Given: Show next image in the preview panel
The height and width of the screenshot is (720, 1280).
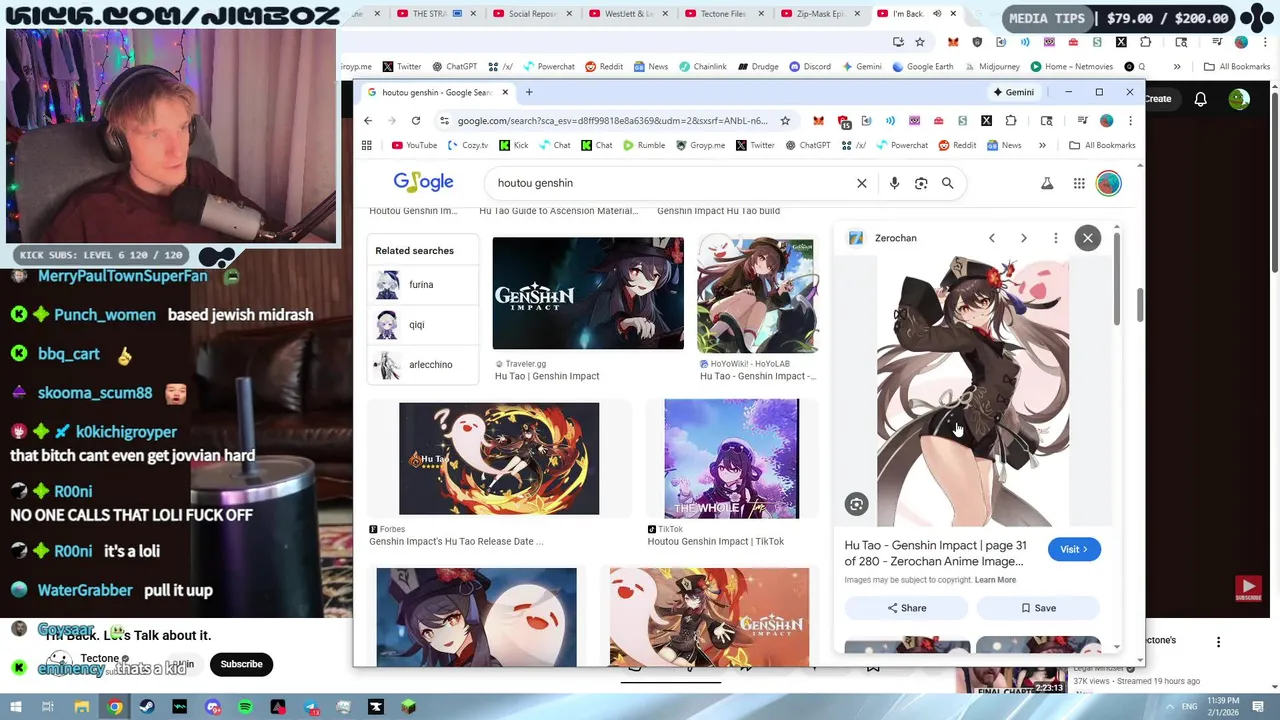Looking at the screenshot, I should click(x=1023, y=238).
